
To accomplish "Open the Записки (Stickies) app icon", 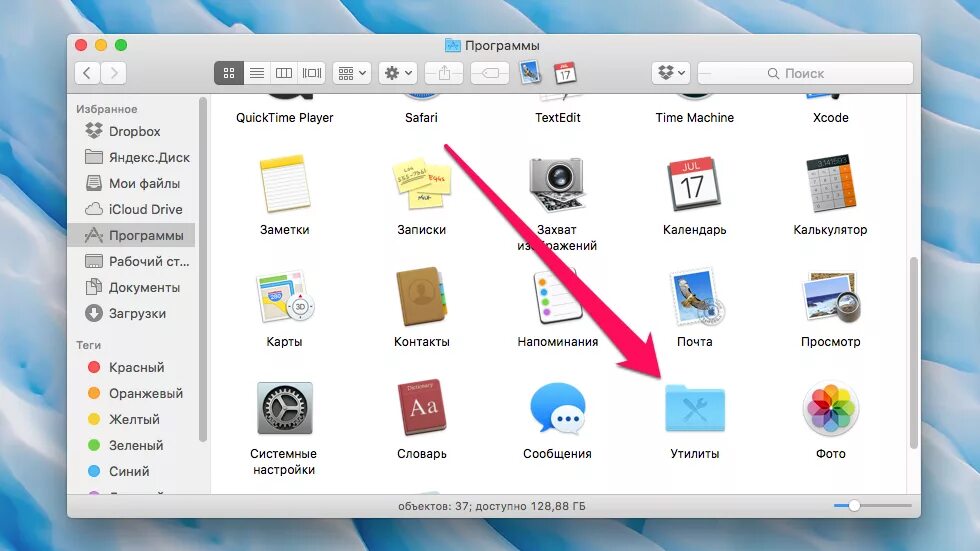I will tap(421, 184).
